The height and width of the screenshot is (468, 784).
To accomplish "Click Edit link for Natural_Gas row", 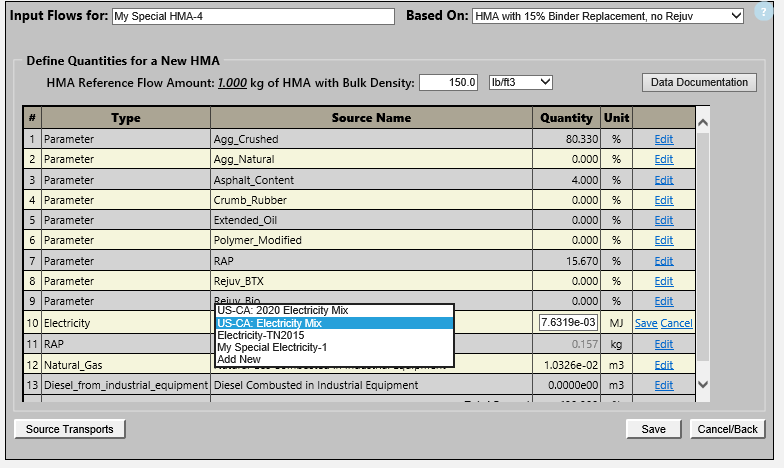I will (x=663, y=365).
